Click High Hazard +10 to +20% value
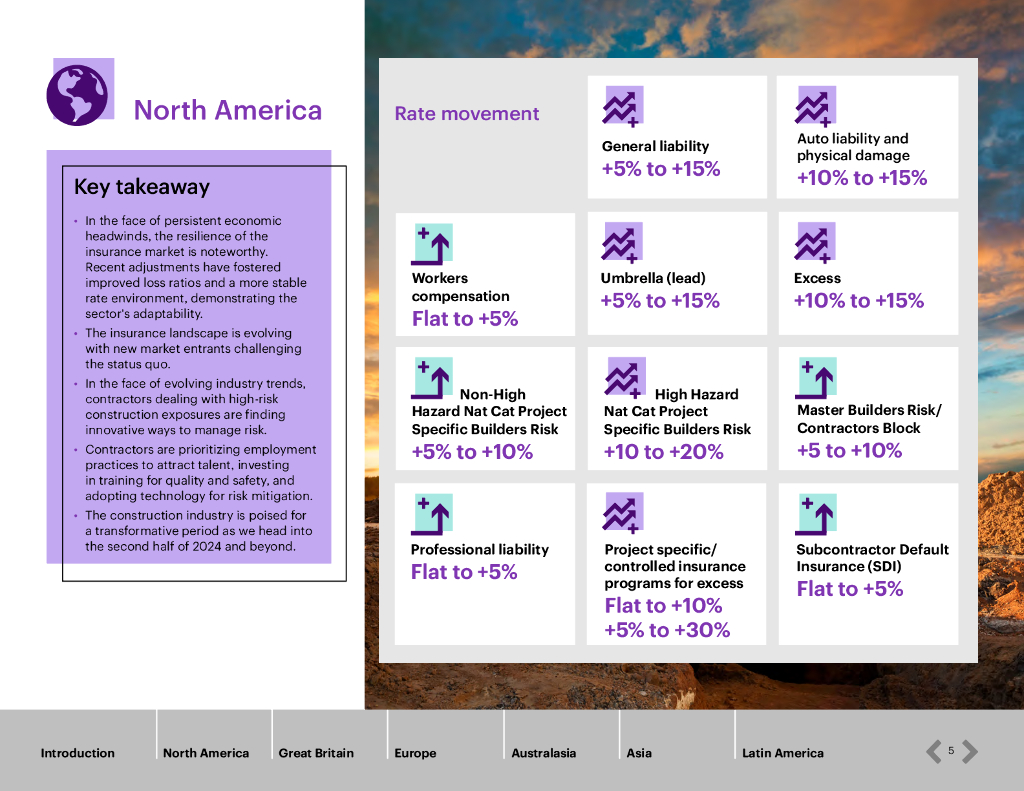Screen dimensions: 1024x791 coord(664,452)
